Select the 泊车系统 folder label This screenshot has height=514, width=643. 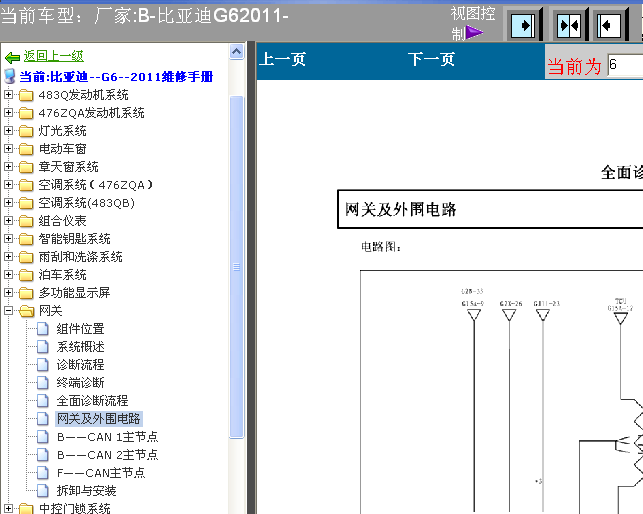click(x=62, y=275)
